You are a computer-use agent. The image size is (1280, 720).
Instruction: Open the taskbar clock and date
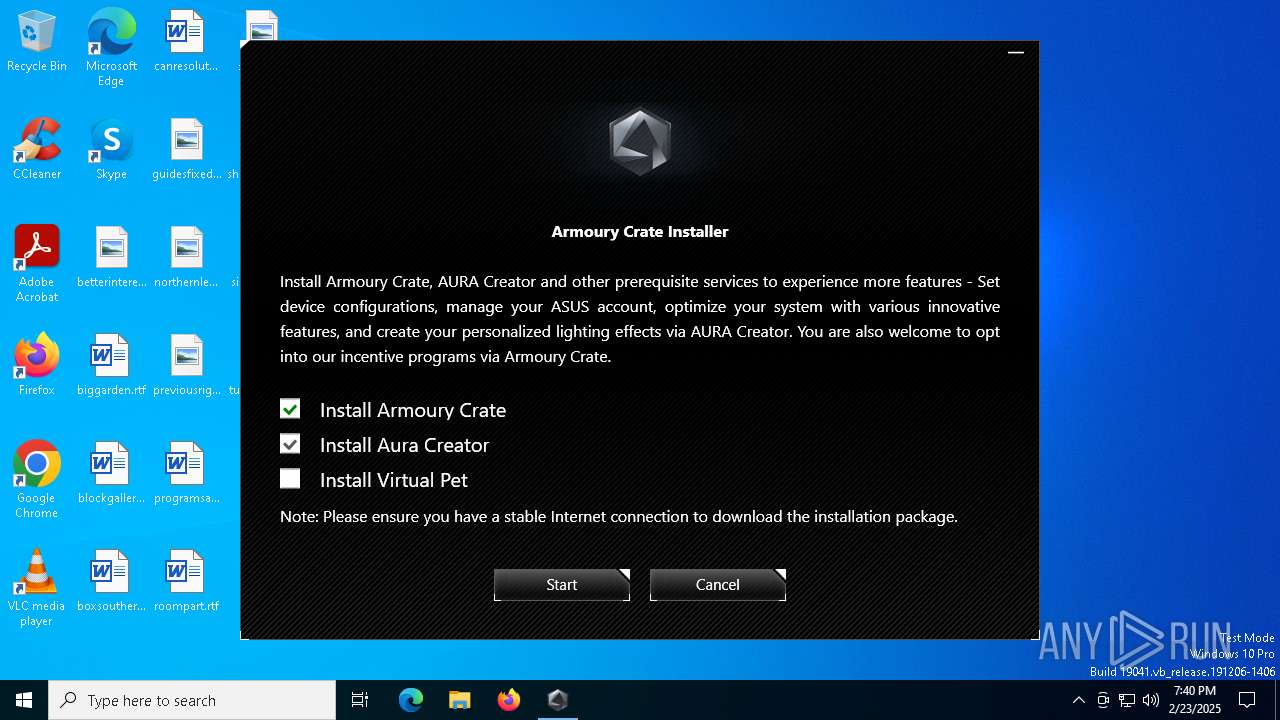point(1195,700)
